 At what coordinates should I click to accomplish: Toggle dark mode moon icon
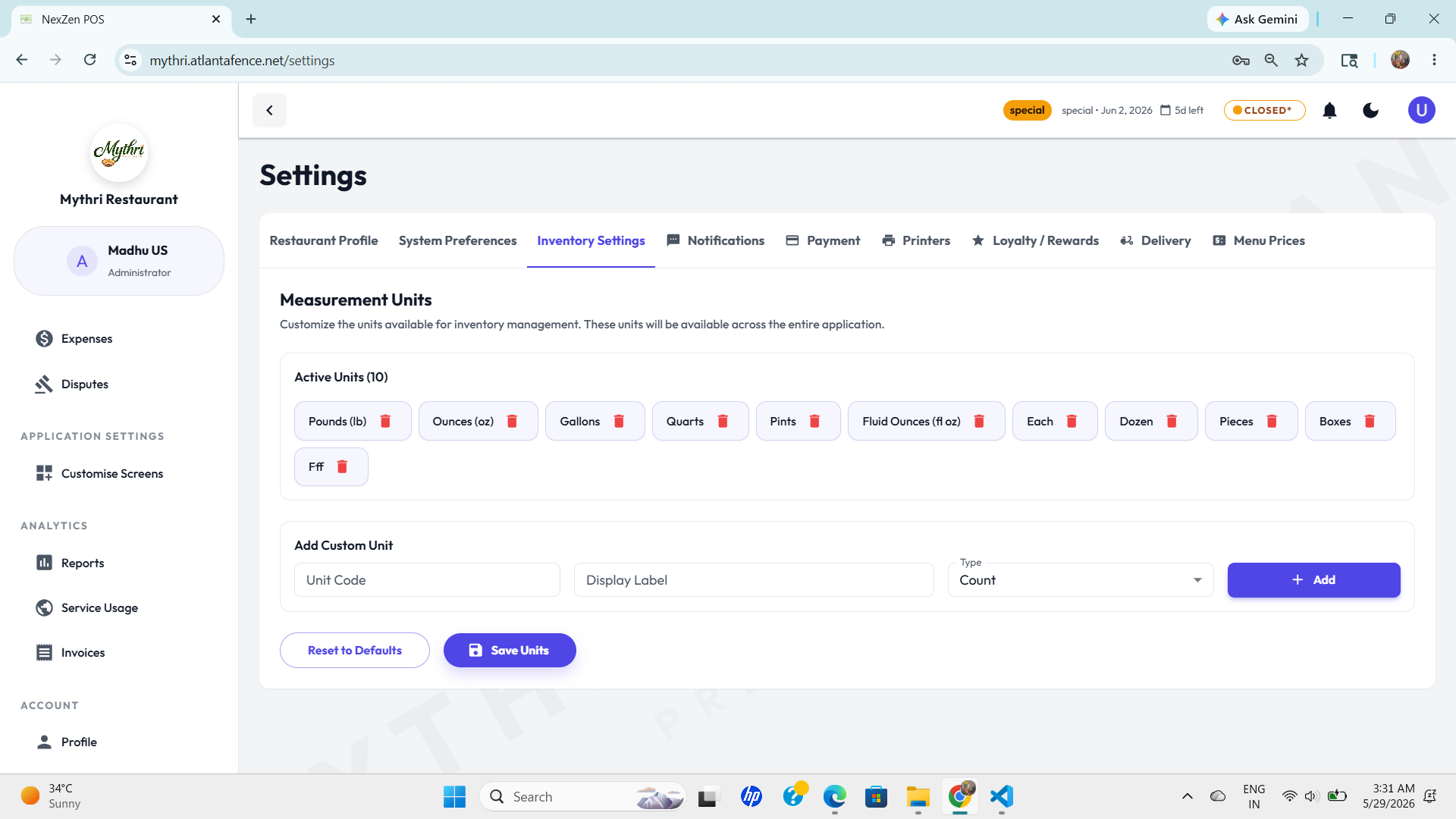pos(1370,111)
